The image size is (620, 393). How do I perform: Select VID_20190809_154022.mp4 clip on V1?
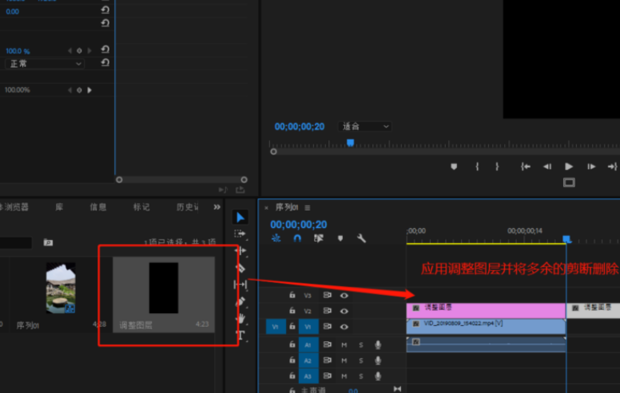(486, 327)
